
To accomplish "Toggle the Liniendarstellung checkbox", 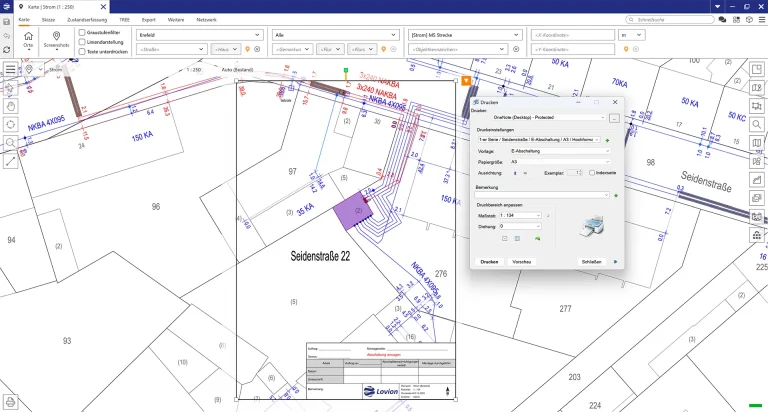I will point(82,41).
